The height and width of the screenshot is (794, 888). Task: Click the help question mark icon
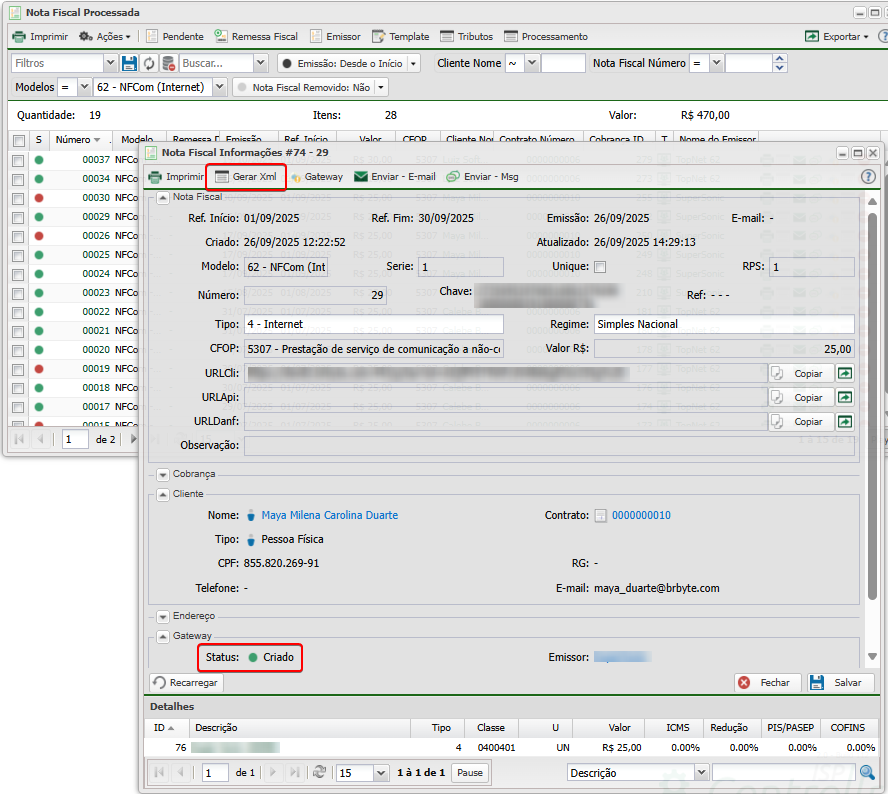(868, 177)
